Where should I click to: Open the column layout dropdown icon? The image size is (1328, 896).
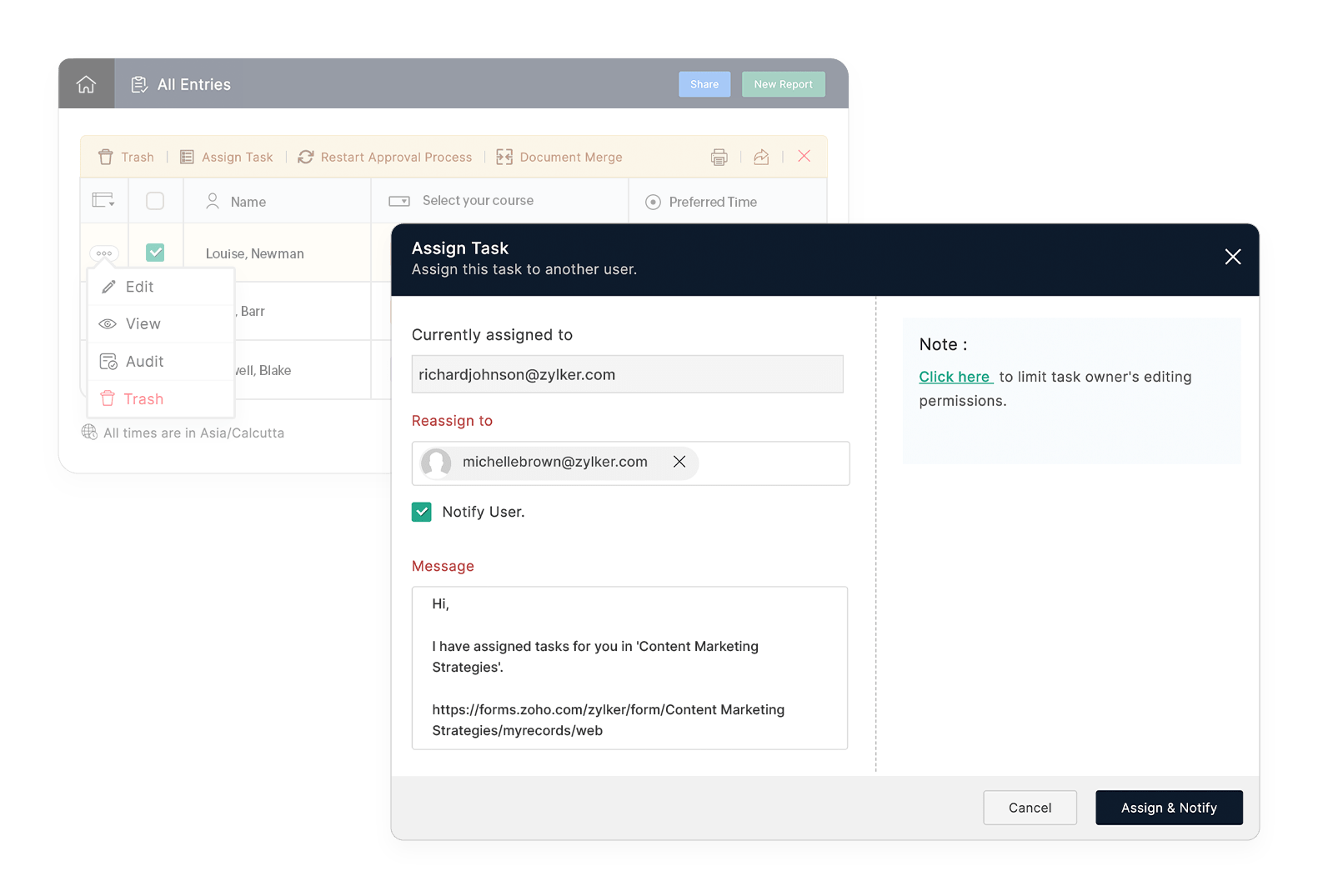click(103, 200)
